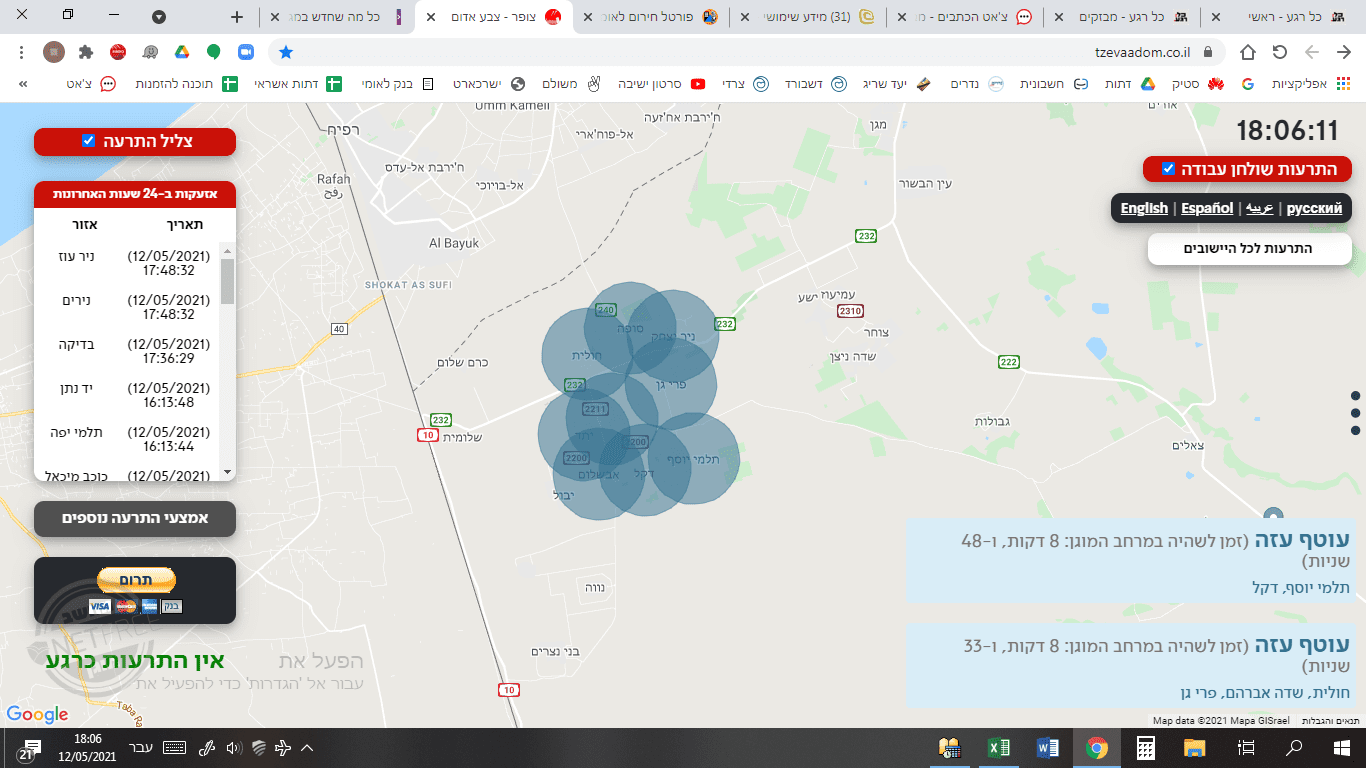Expand the bookmarks overflow chevron
The image size is (1366, 768).
coord(23,84)
